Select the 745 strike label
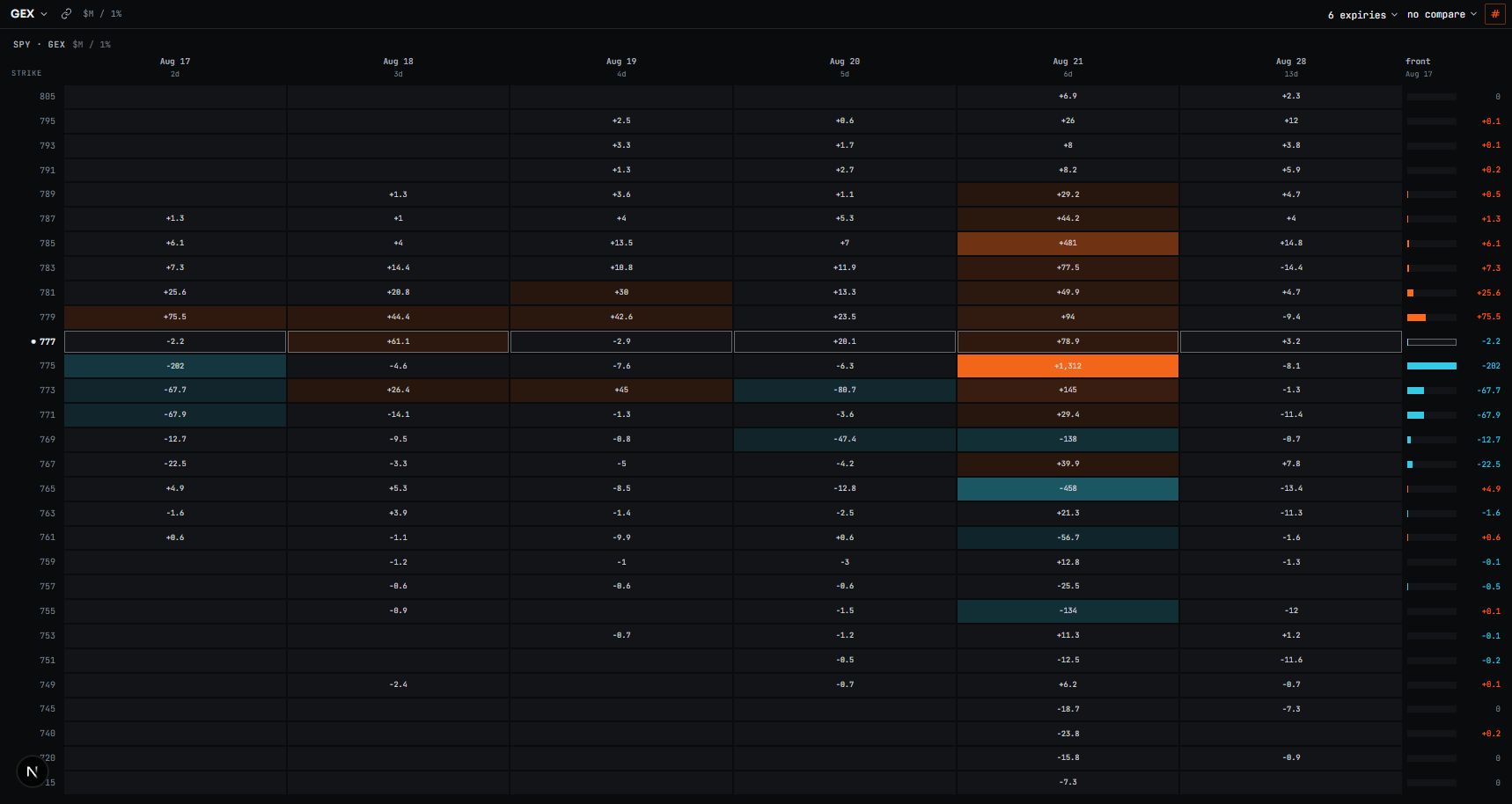The width and height of the screenshot is (1512, 804). point(48,709)
